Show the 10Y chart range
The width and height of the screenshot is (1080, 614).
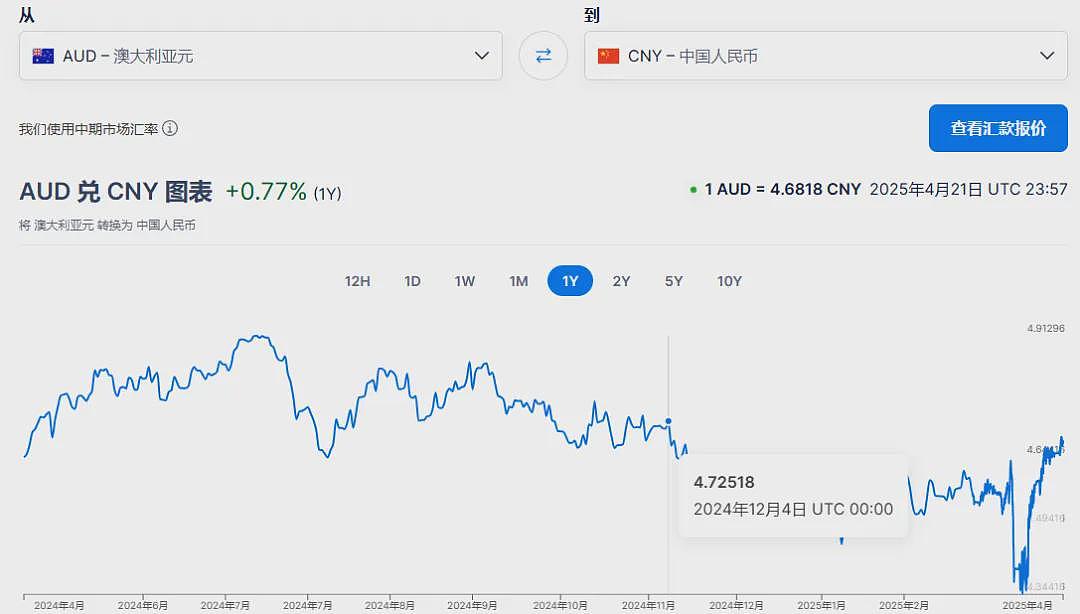coord(729,281)
